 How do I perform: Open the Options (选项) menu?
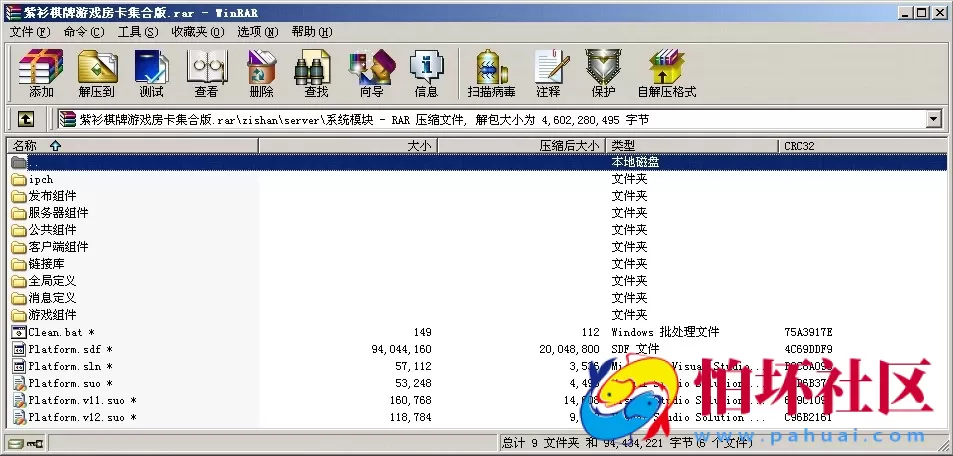(258, 32)
